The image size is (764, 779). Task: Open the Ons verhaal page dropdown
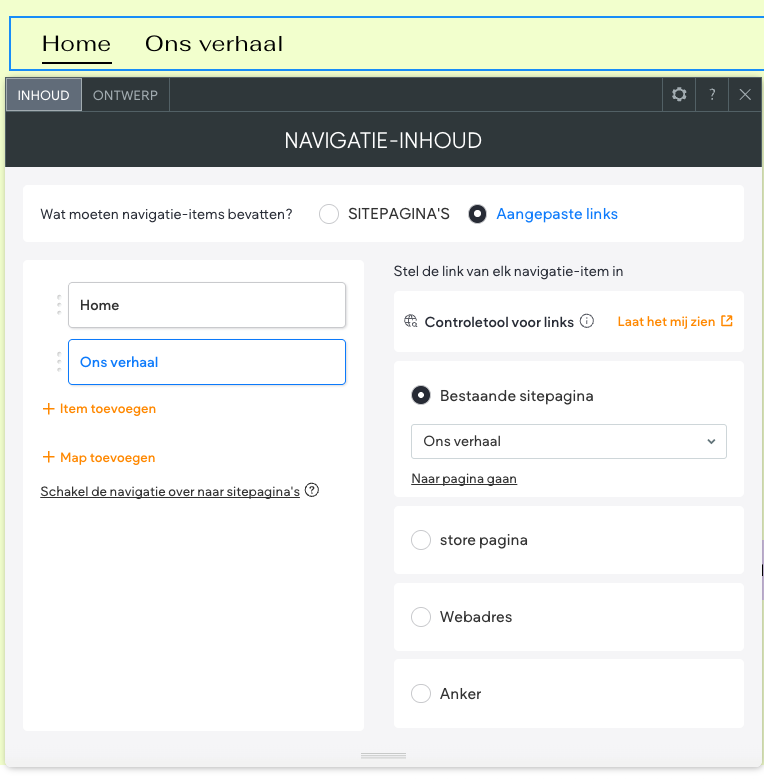tap(568, 441)
